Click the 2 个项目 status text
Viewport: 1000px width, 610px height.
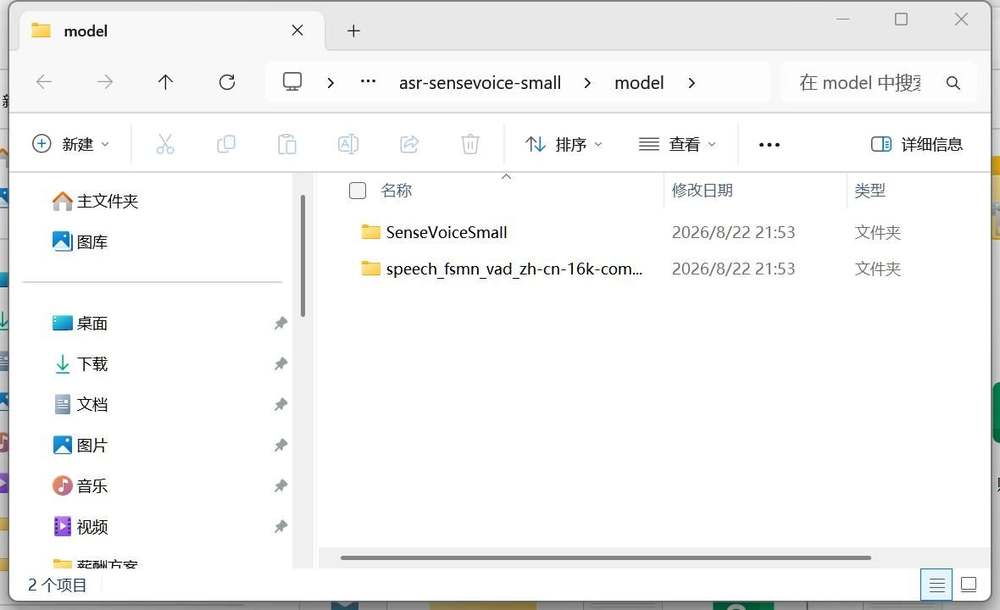(57, 585)
